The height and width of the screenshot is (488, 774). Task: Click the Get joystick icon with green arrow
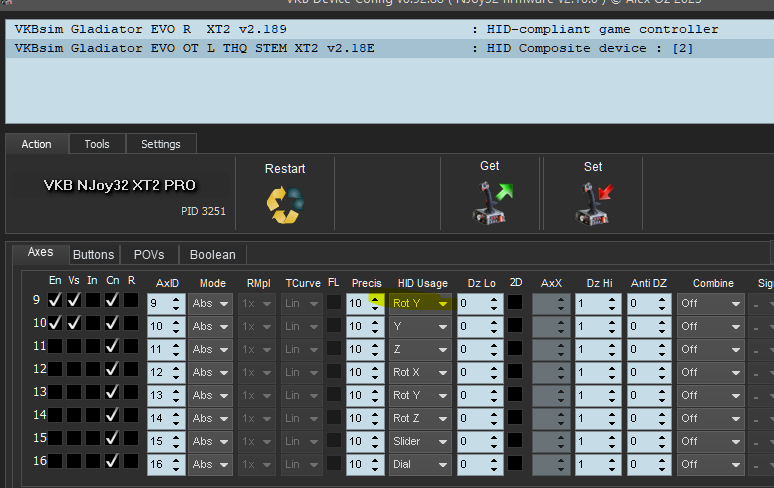tap(492, 203)
